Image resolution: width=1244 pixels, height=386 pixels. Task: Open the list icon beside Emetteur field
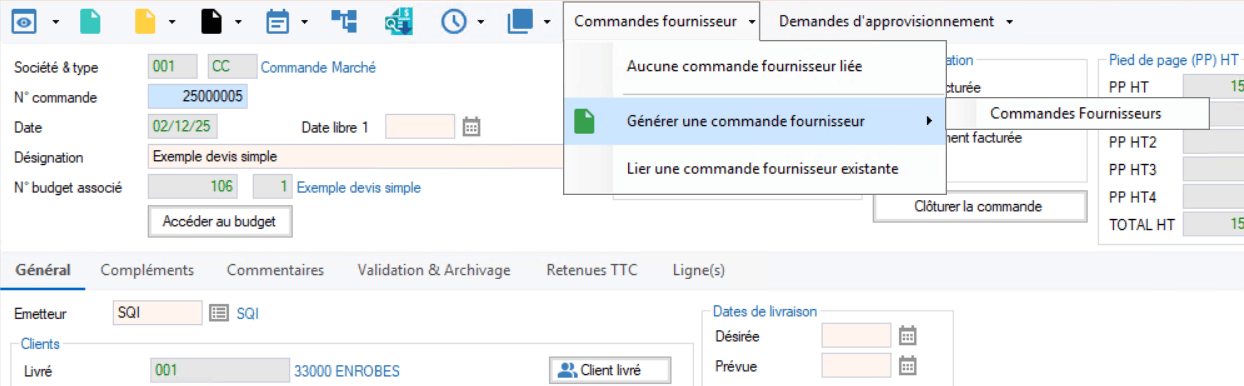[x=219, y=313]
